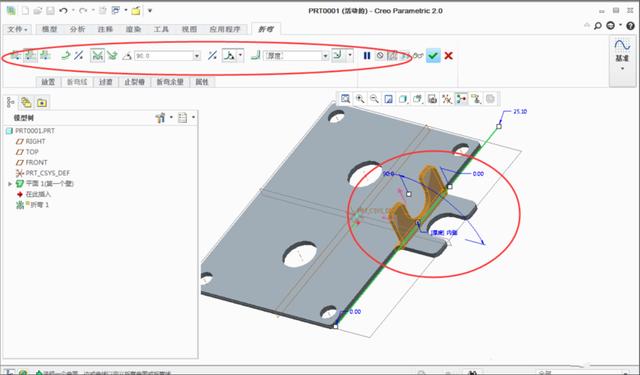Toggle bend-to-angle option icon
640x375 pixels.
point(97,55)
